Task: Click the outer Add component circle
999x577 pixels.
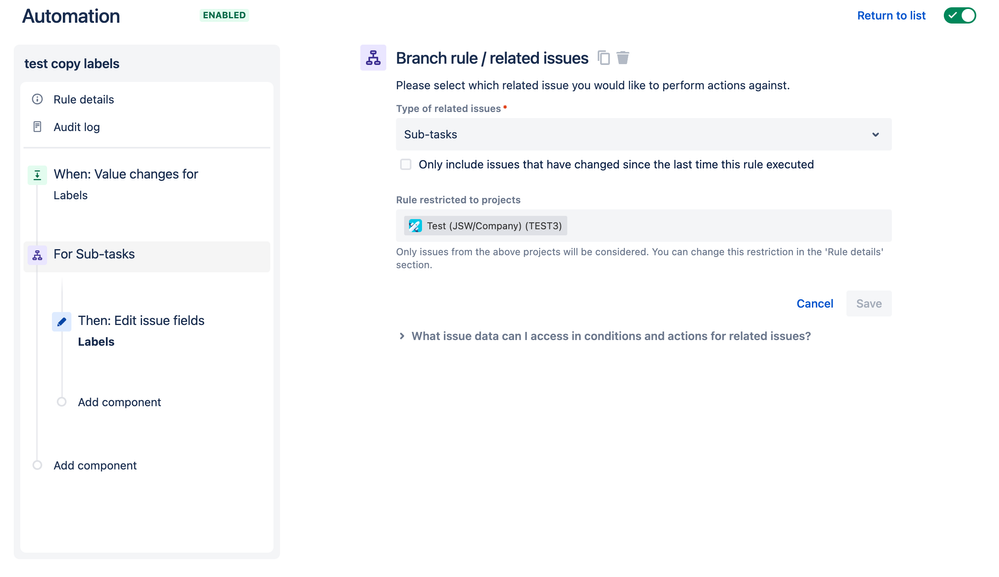Action: tap(38, 466)
